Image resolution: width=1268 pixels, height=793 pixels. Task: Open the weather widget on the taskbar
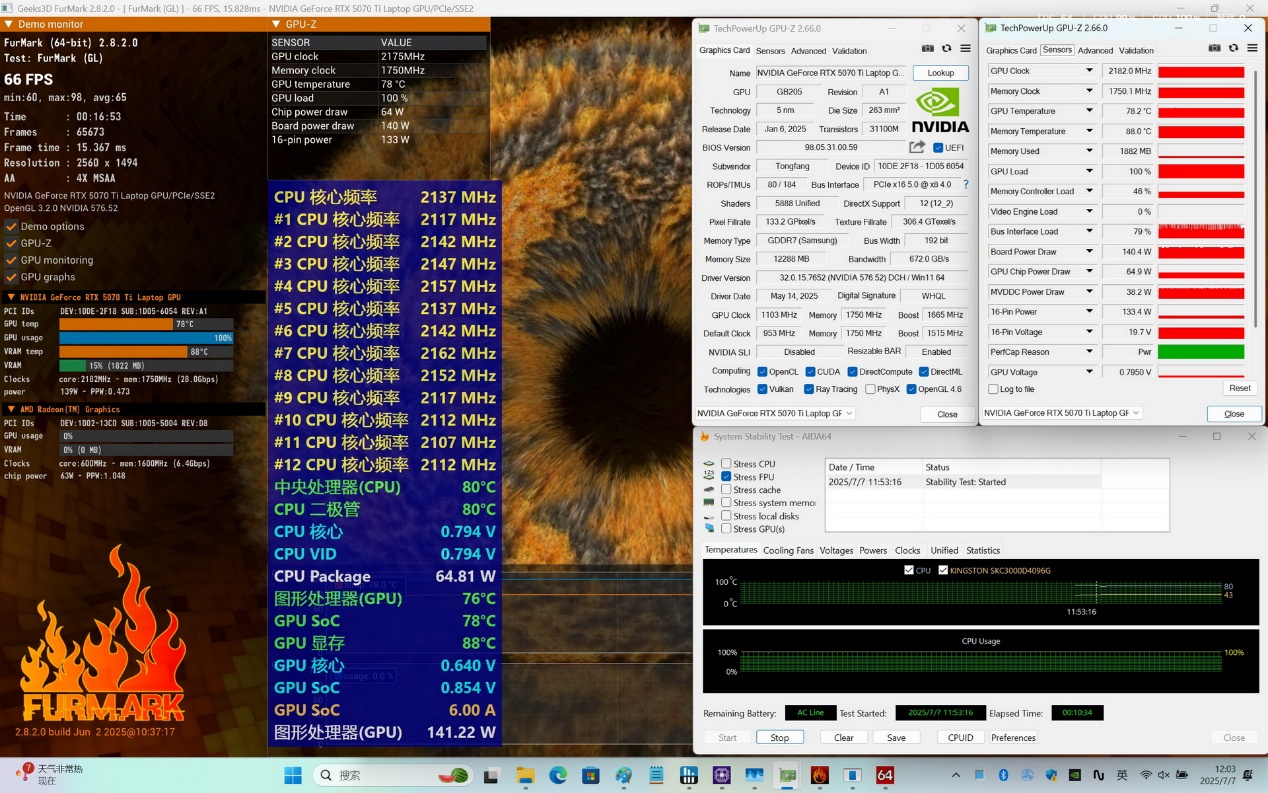[50, 774]
